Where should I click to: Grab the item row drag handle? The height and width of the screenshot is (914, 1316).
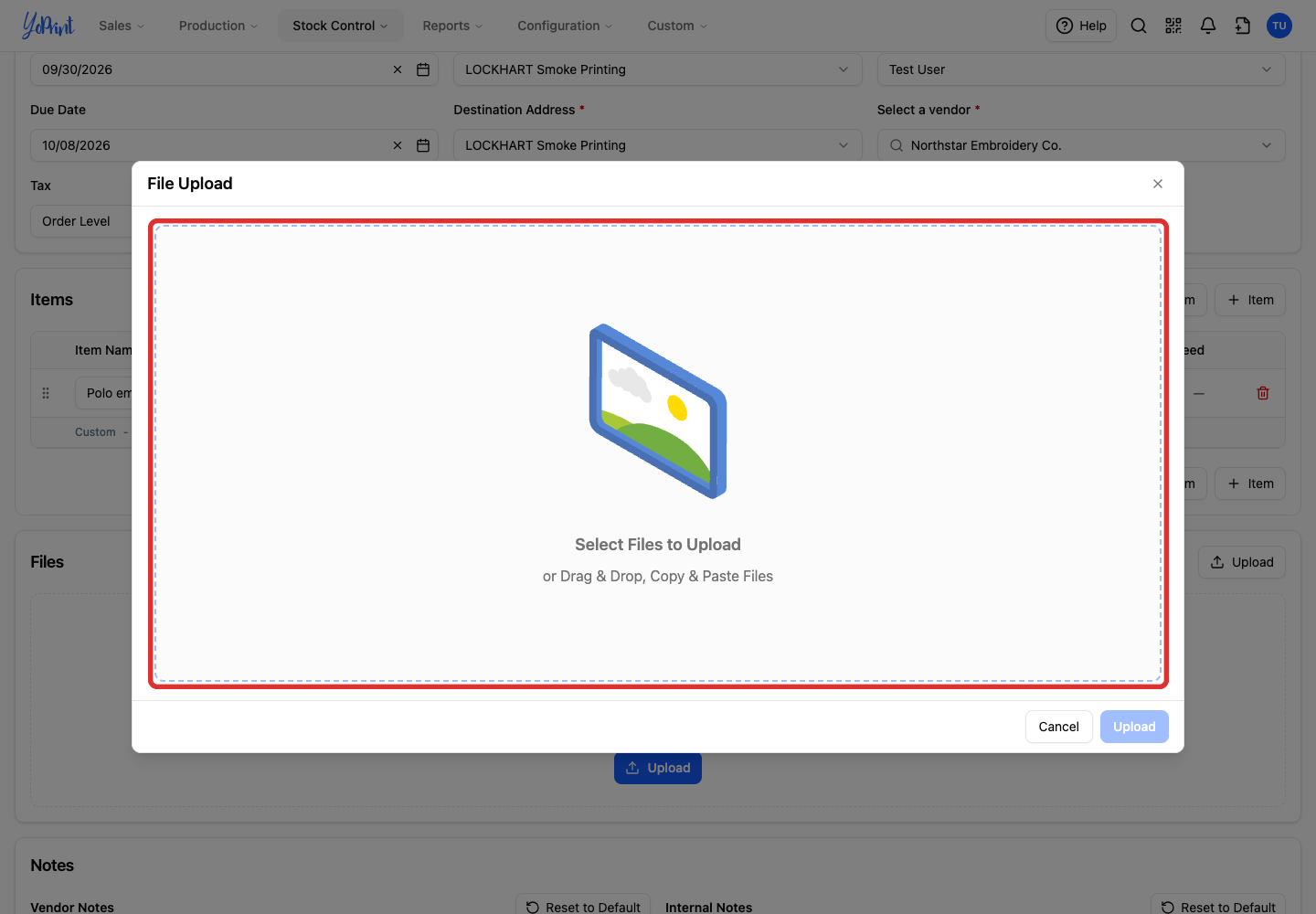(x=46, y=393)
